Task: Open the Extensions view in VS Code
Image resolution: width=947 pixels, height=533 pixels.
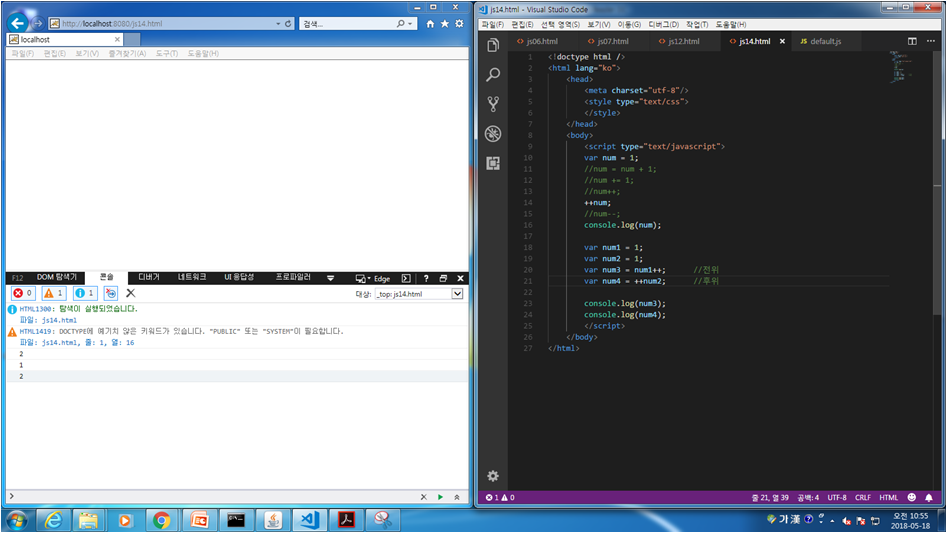Action: [x=493, y=163]
